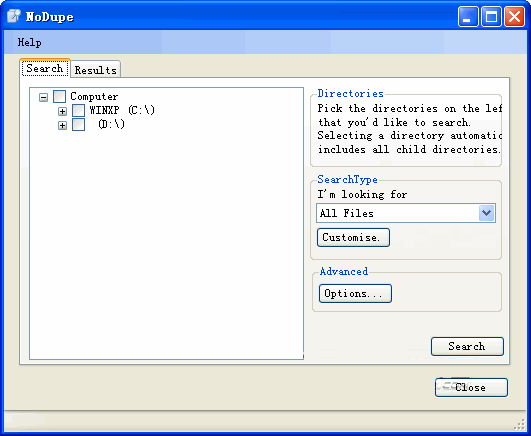Expand the WINXP (C:\) drive node

[x=62, y=111]
